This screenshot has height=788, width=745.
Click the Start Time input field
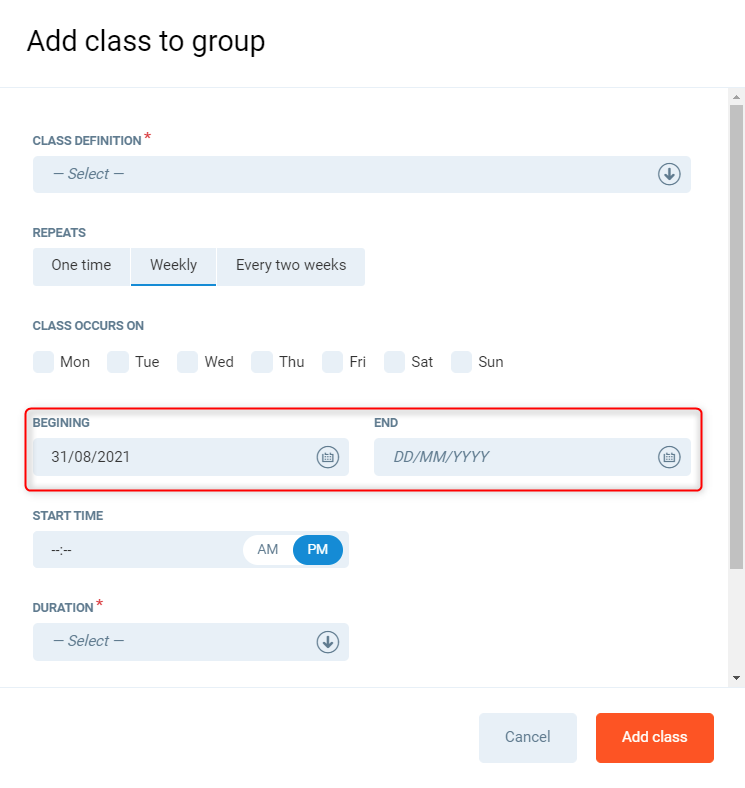tap(135, 550)
